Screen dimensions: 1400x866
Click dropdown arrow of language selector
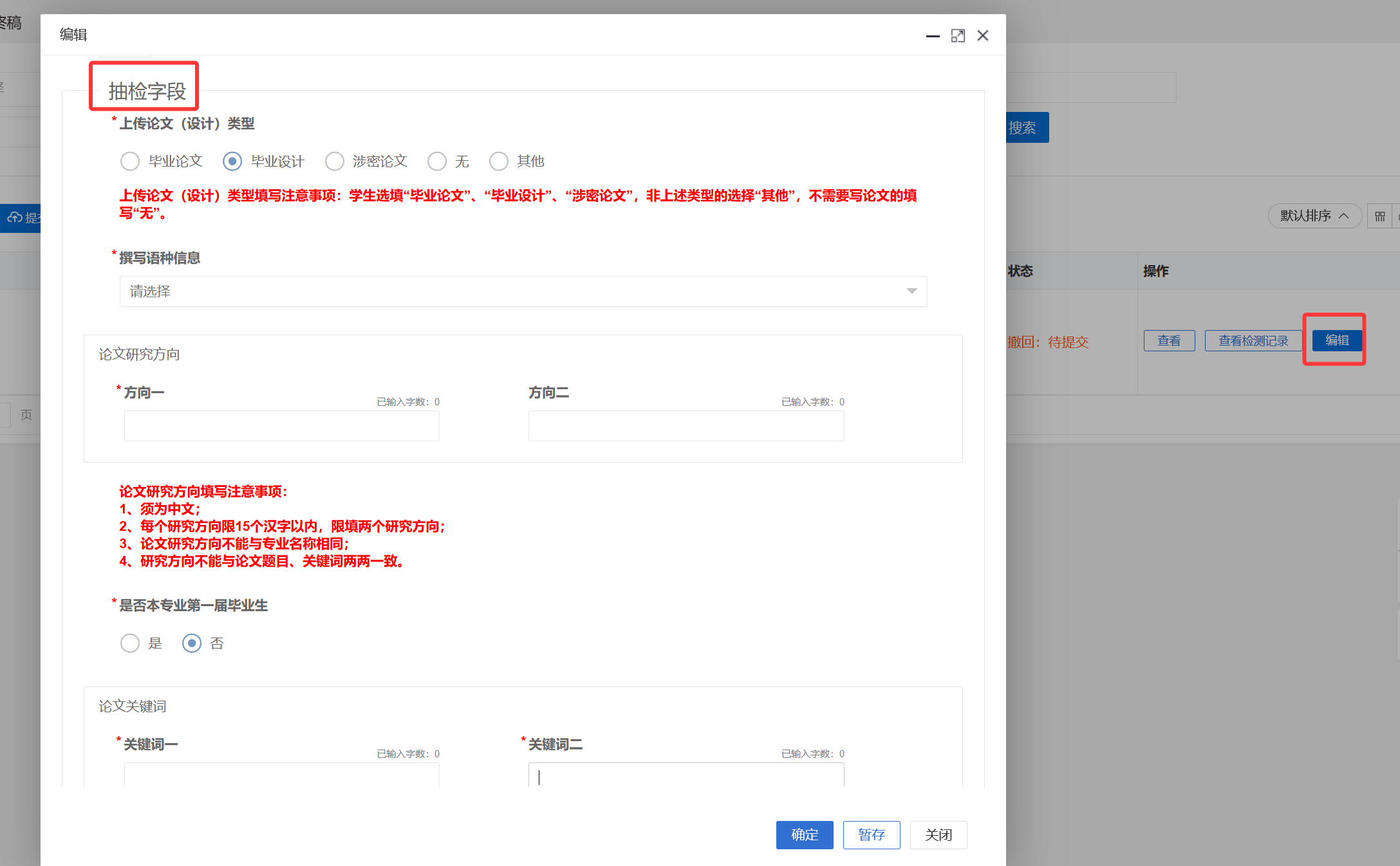pos(911,291)
